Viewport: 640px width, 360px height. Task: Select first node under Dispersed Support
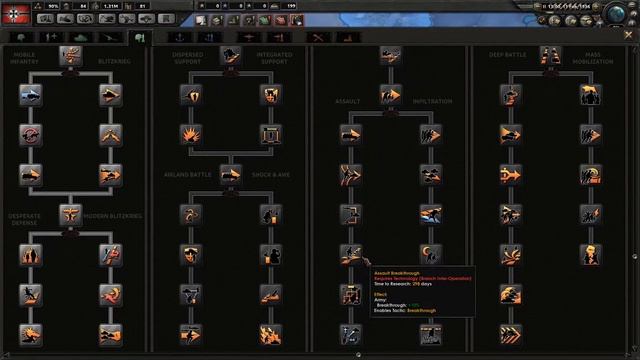191,96
